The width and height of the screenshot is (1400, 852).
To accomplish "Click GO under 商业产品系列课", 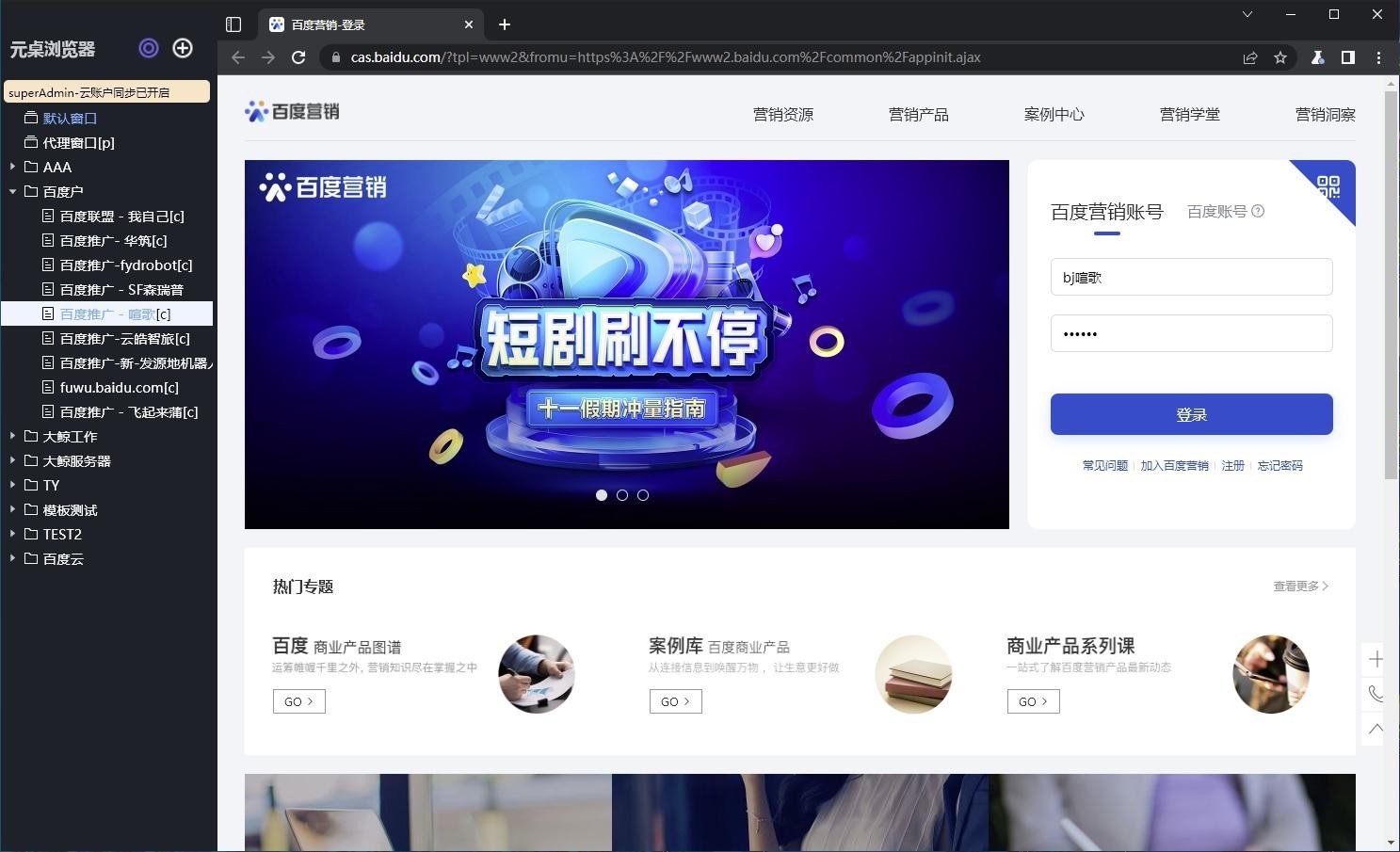I will (x=1034, y=701).
